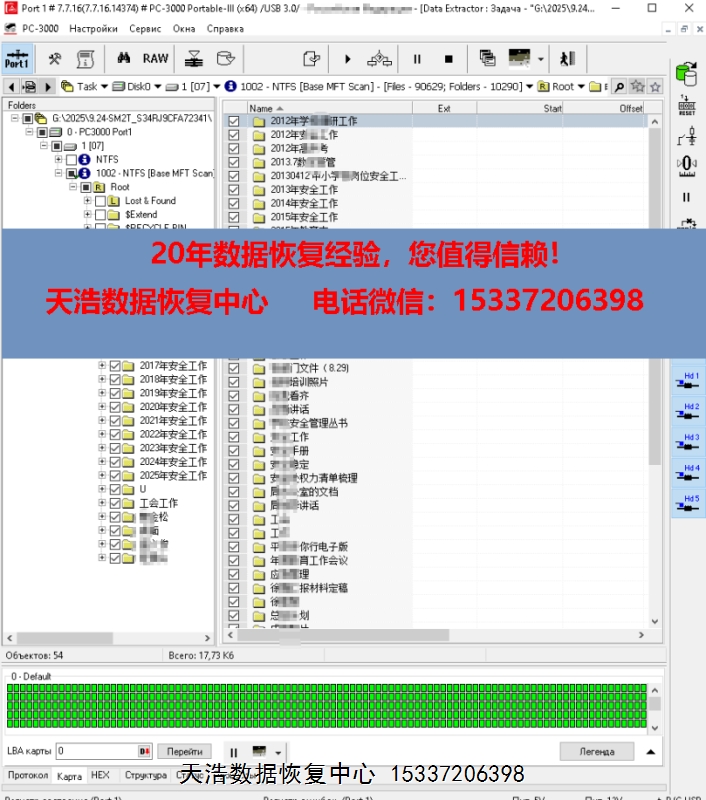Click the stop button in the main toolbar
The image size is (706, 800).
tap(448, 59)
